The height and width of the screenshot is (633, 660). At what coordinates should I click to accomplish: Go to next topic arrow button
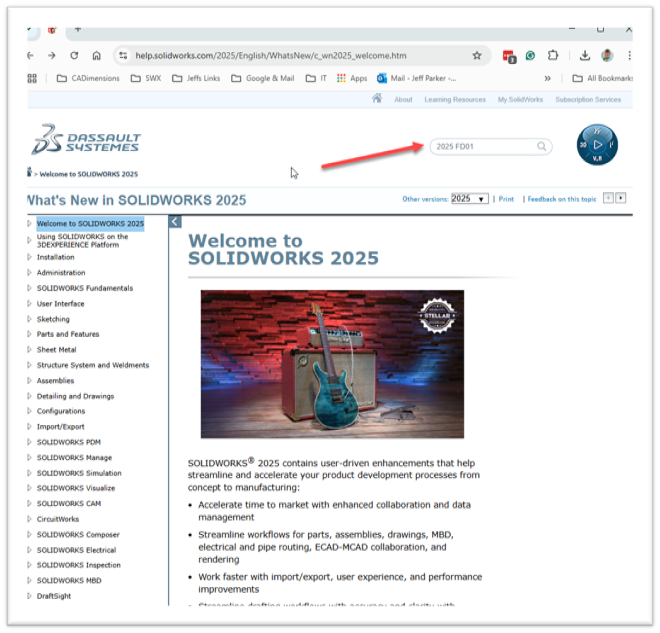(x=621, y=198)
